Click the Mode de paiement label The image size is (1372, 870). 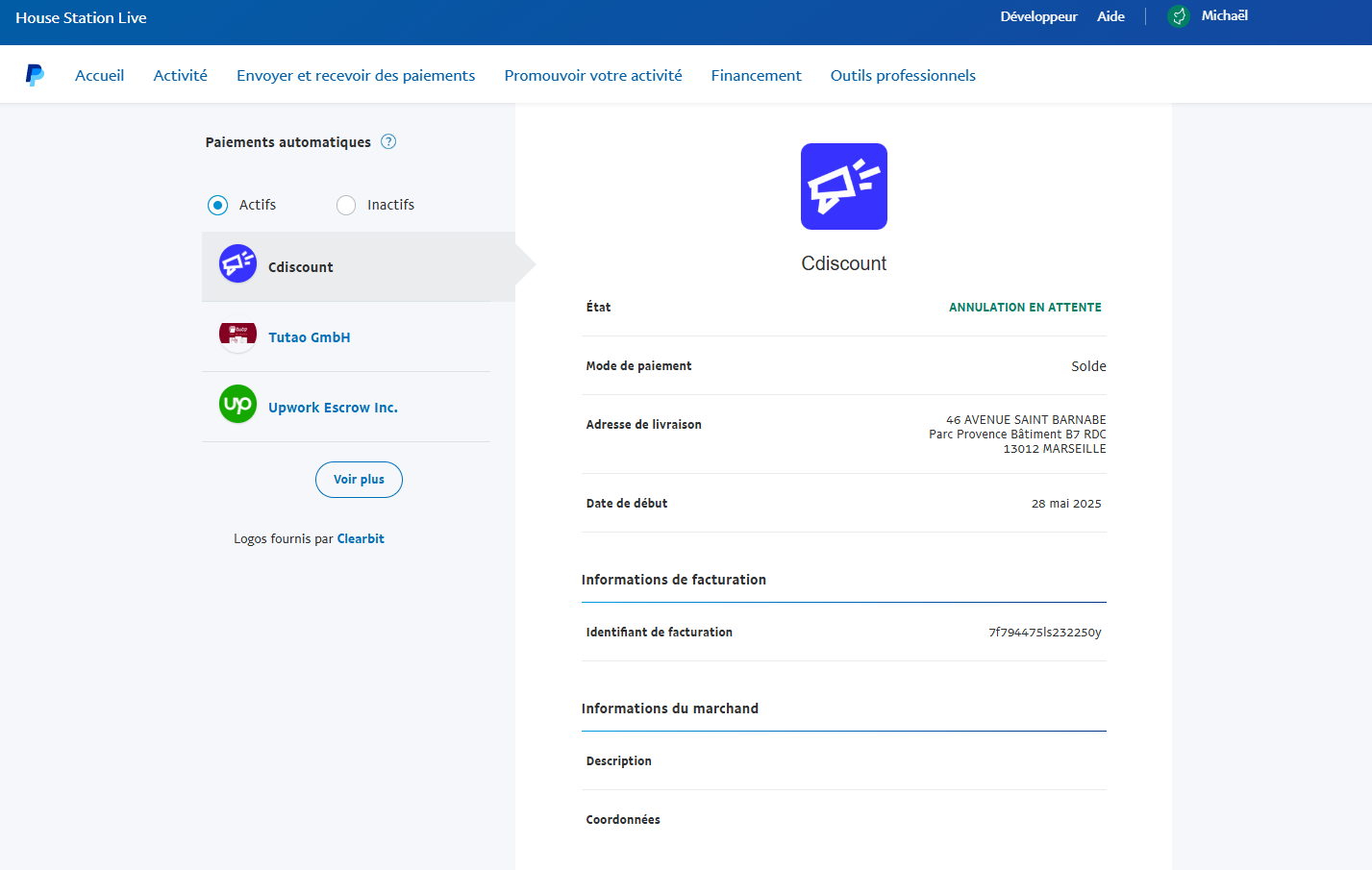639,366
